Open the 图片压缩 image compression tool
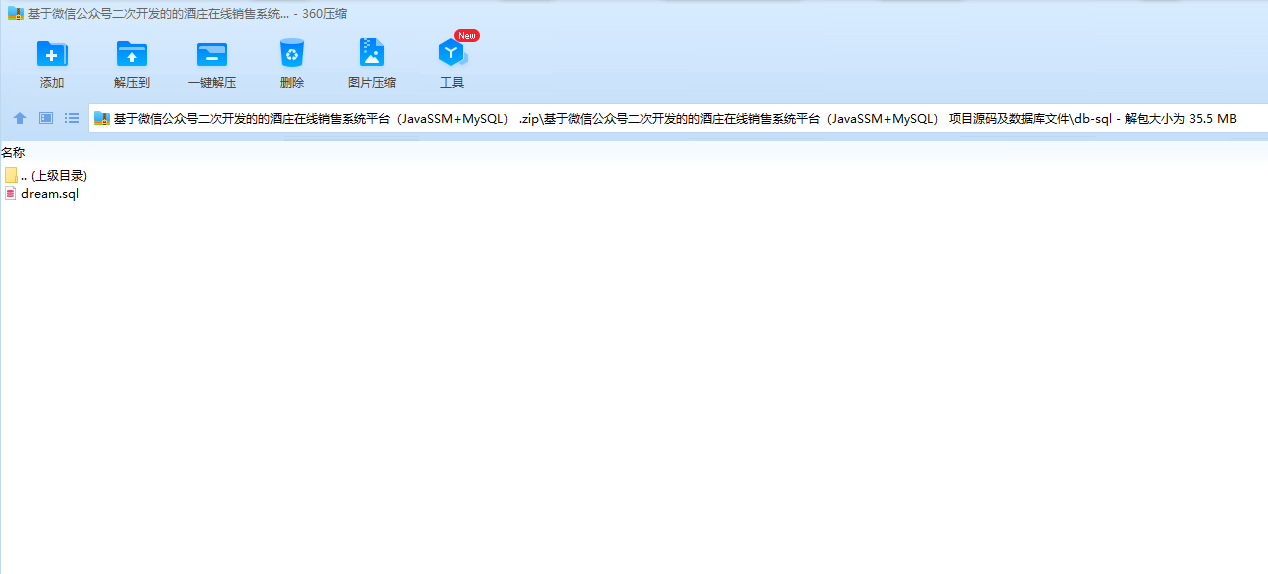Image resolution: width=1268 pixels, height=574 pixels. coord(372,53)
